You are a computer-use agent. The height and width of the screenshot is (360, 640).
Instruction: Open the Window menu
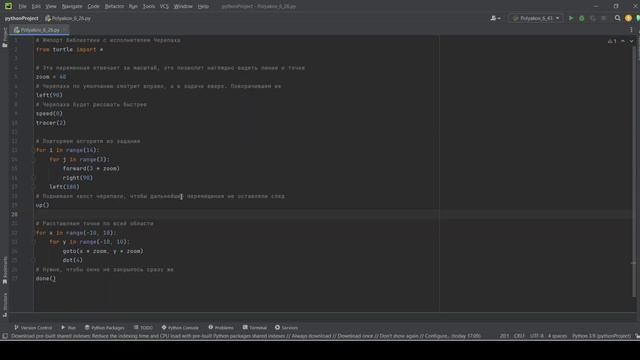(183, 6)
